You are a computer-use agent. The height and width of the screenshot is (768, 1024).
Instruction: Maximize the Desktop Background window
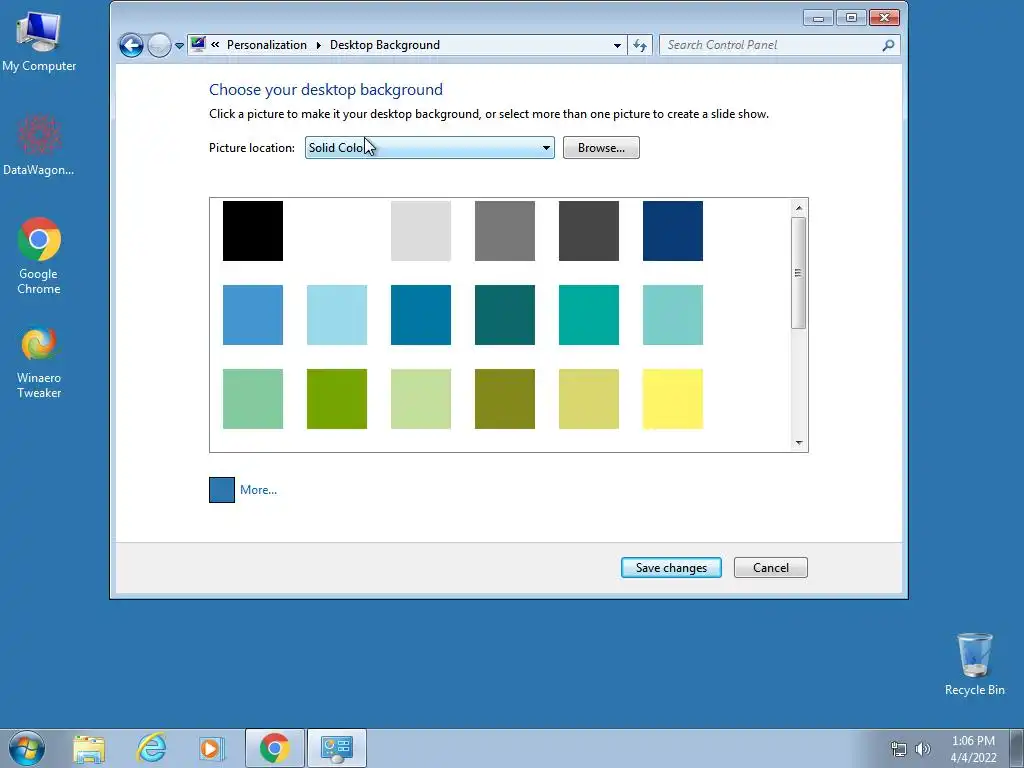tap(851, 18)
